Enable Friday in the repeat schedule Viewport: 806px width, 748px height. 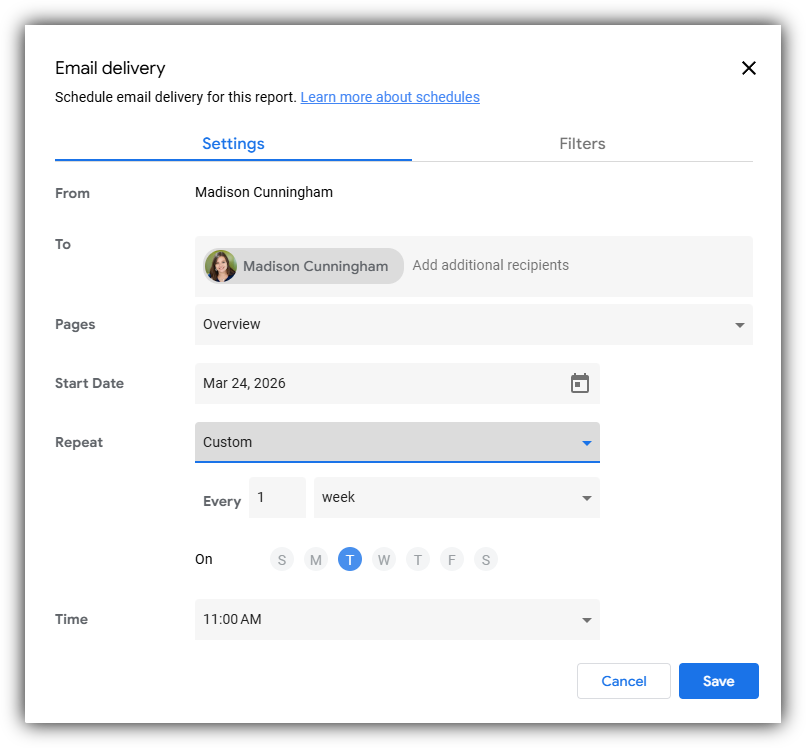coord(452,559)
